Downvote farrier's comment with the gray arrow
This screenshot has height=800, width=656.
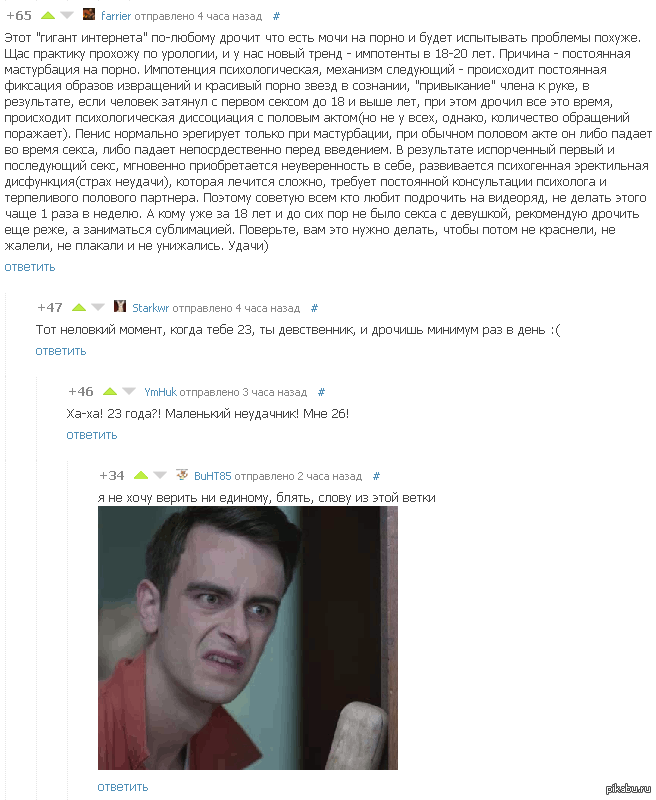(x=67, y=16)
